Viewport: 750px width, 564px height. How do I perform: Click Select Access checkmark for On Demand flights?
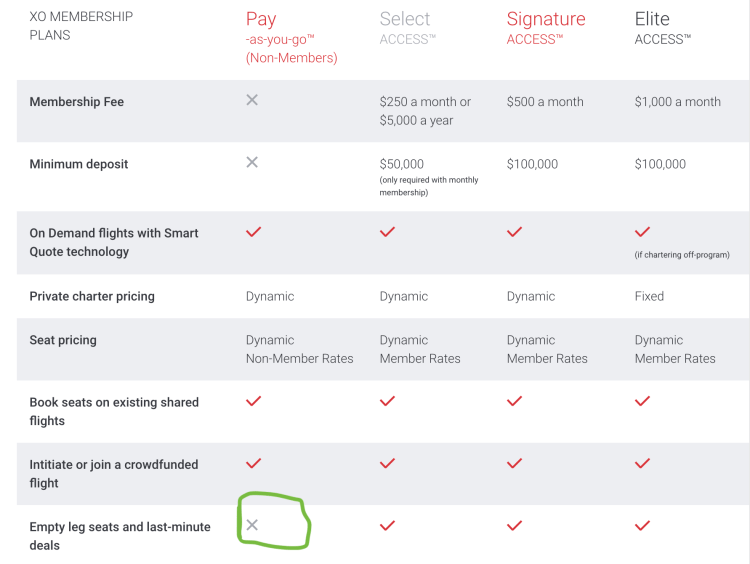pyautogui.click(x=387, y=232)
